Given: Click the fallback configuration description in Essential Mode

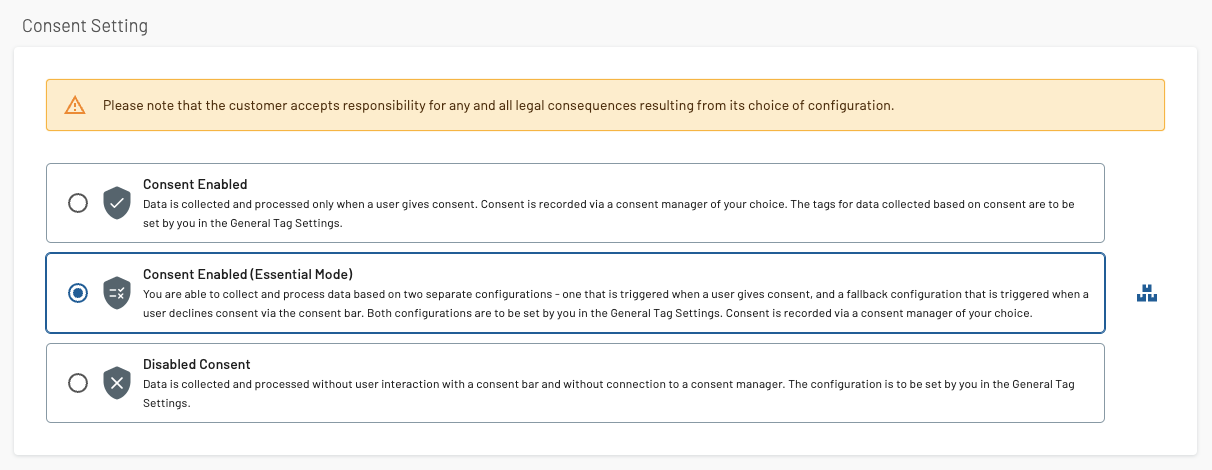Looking at the screenshot, I should (x=616, y=303).
